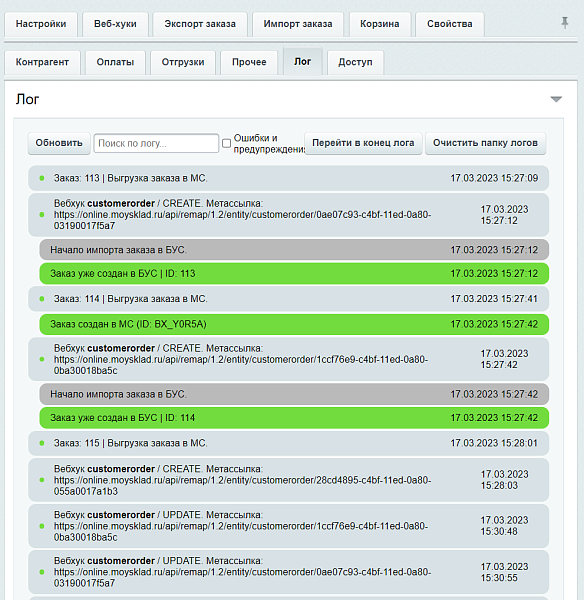Screen dimensions: 584x600
Task: Open the Заказ: 114 log entry
Action: pos(289,299)
